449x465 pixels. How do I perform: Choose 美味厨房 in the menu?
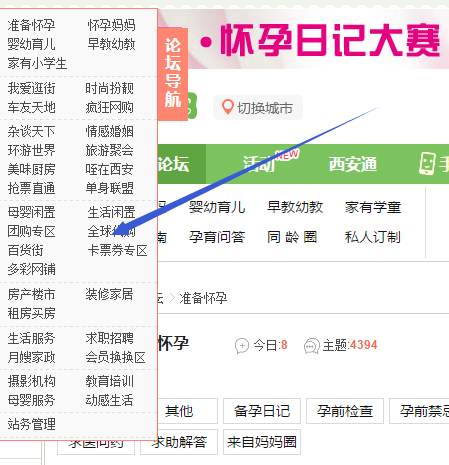tap(31, 169)
